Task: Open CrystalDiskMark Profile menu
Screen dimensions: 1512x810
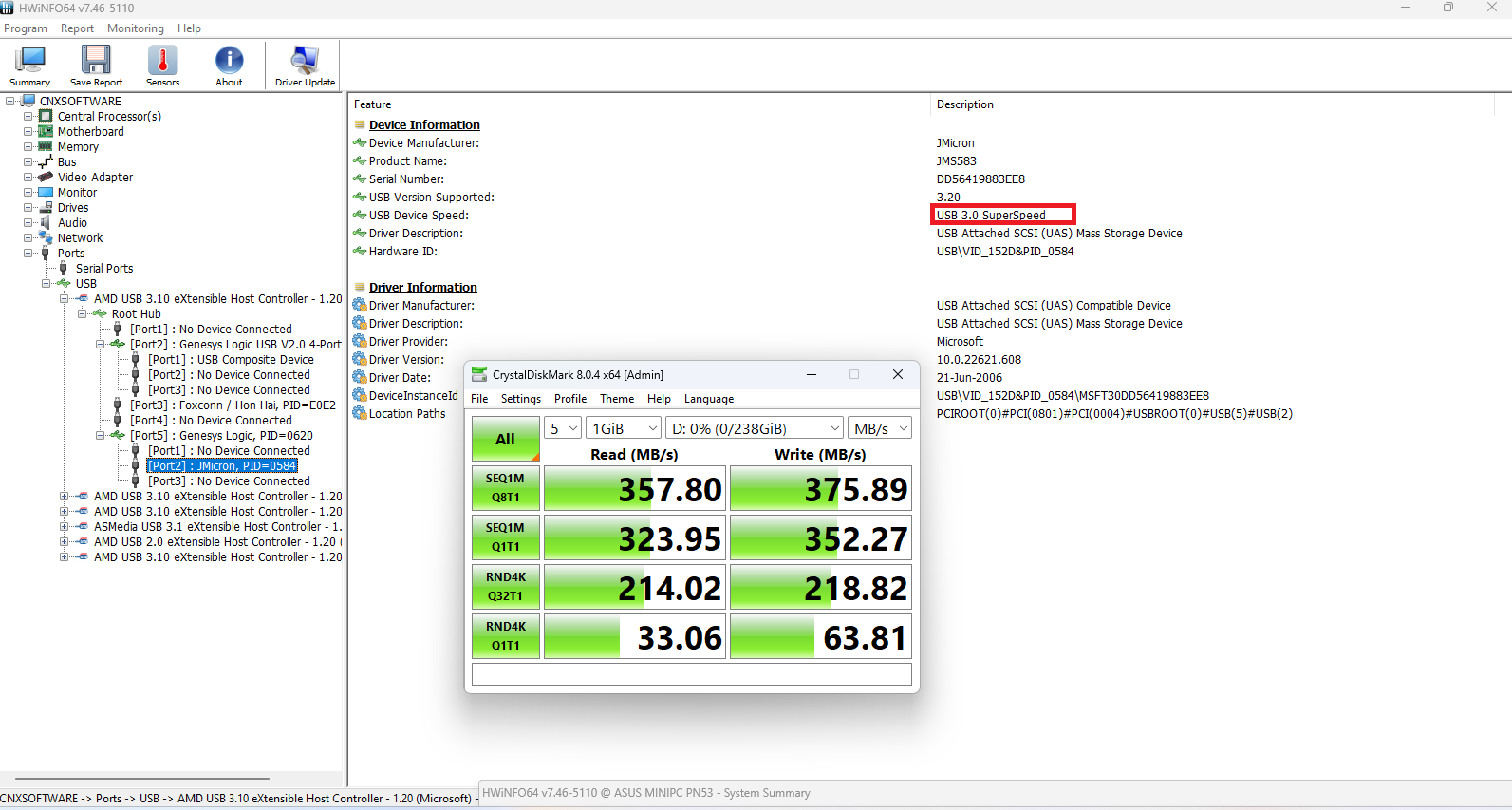Action: click(x=570, y=399)
